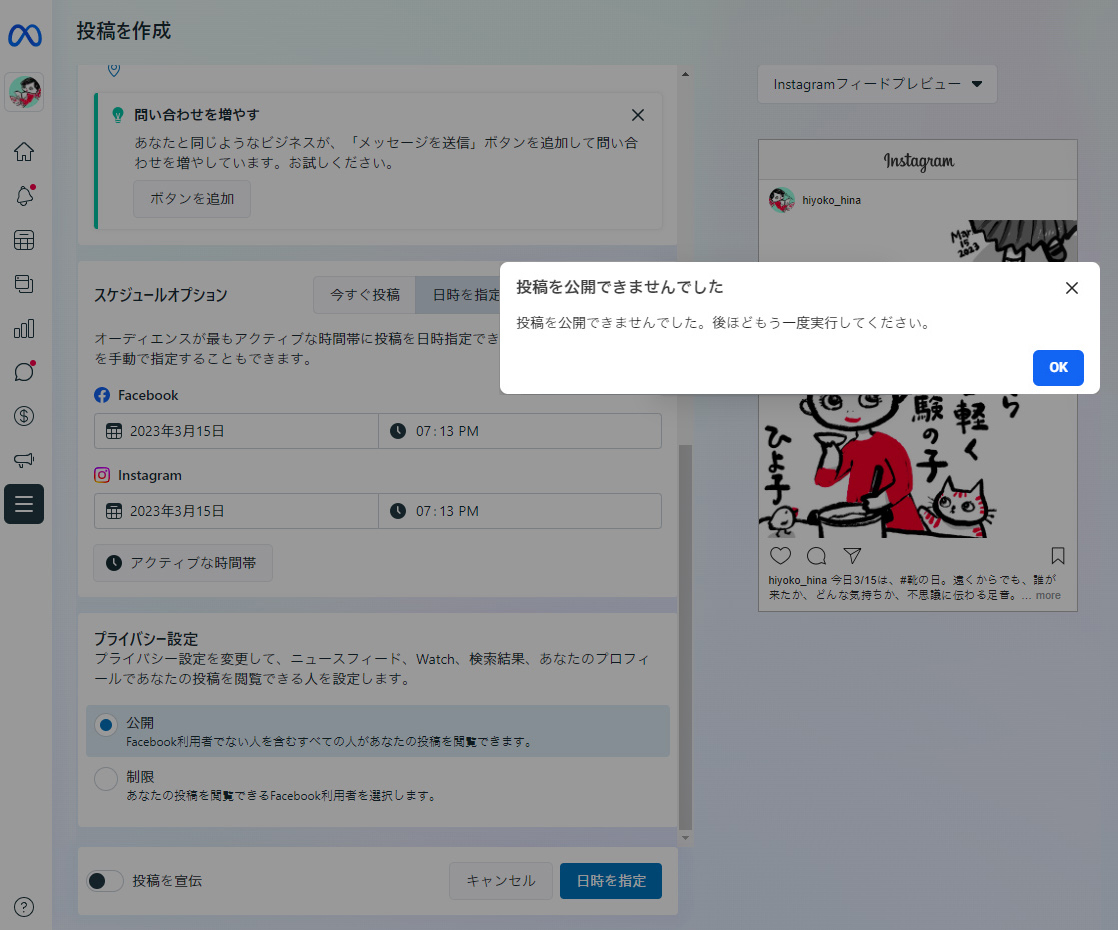Screen dimensions: 1118x930
Task: Open the Inbox chat bubble icon
Action: (x=24, y=372)
